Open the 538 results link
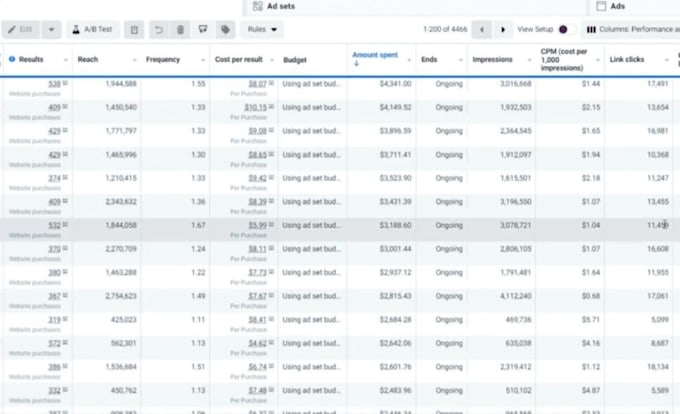 point(54,84)
